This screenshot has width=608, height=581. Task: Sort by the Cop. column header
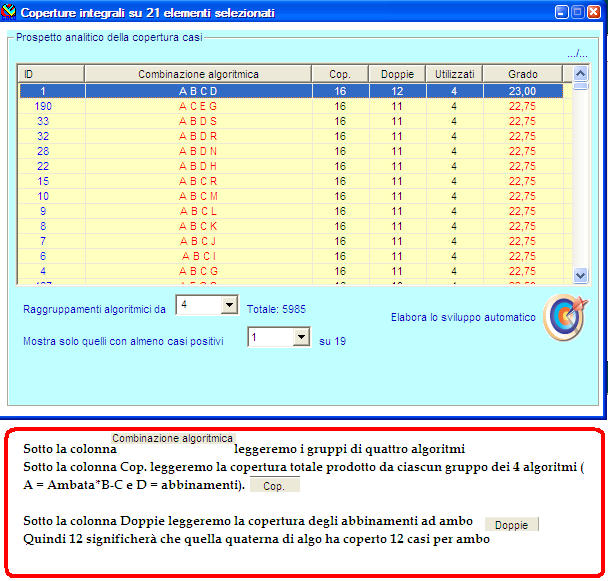340,74
